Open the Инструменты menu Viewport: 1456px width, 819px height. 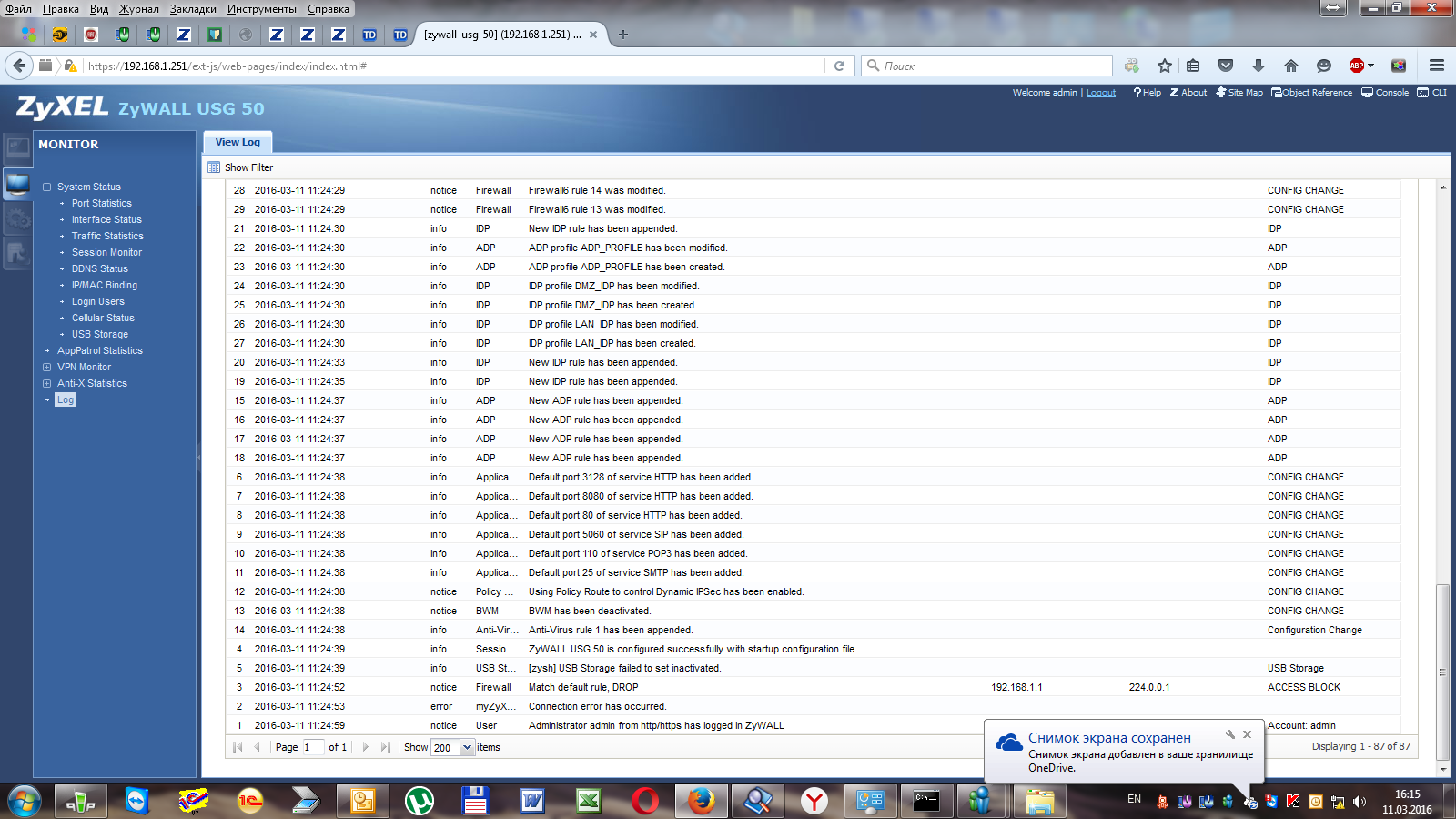tap(262, 9)
